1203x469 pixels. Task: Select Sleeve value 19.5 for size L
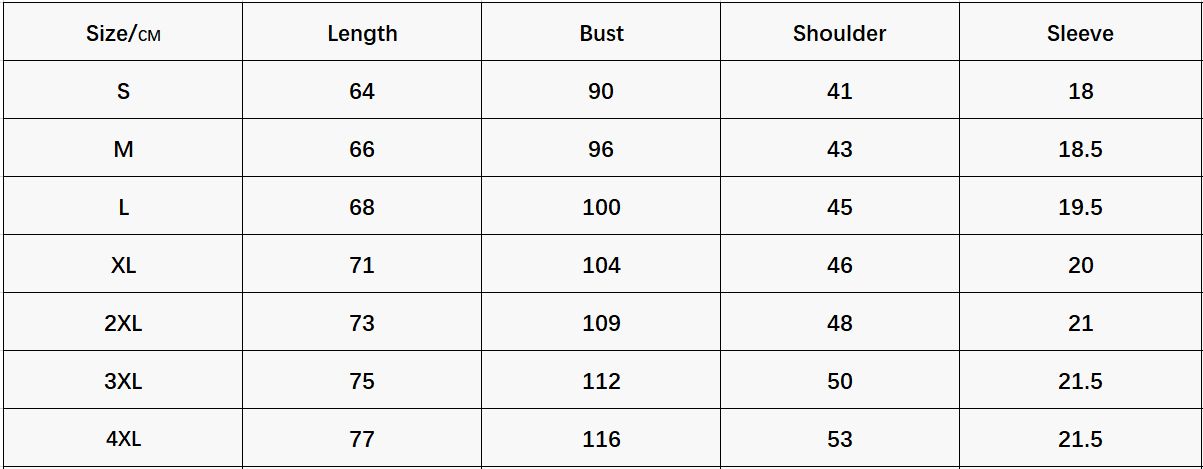[x=1080, y=207]
